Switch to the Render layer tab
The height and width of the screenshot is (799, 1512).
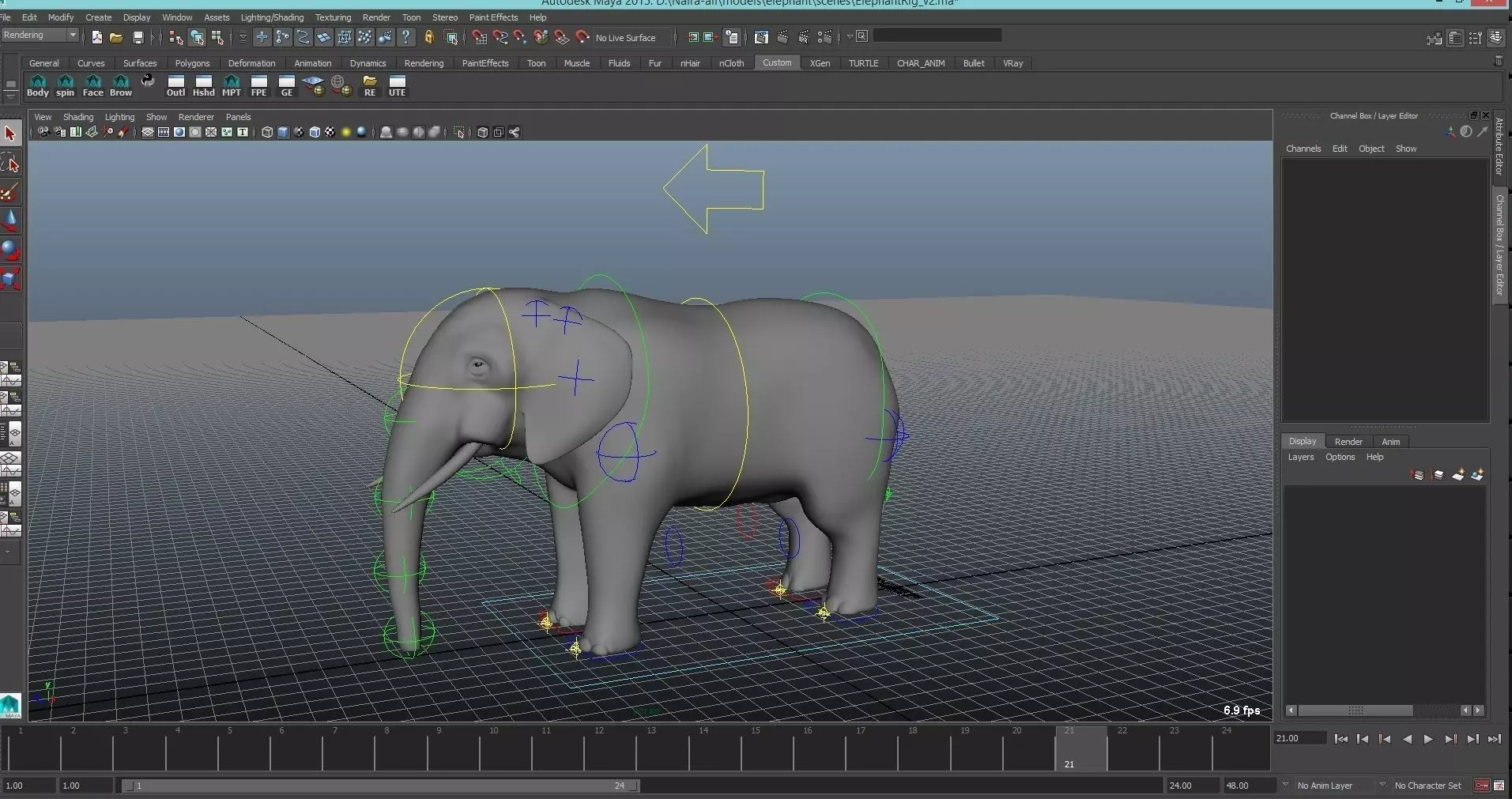click(x=1348, y=442)
